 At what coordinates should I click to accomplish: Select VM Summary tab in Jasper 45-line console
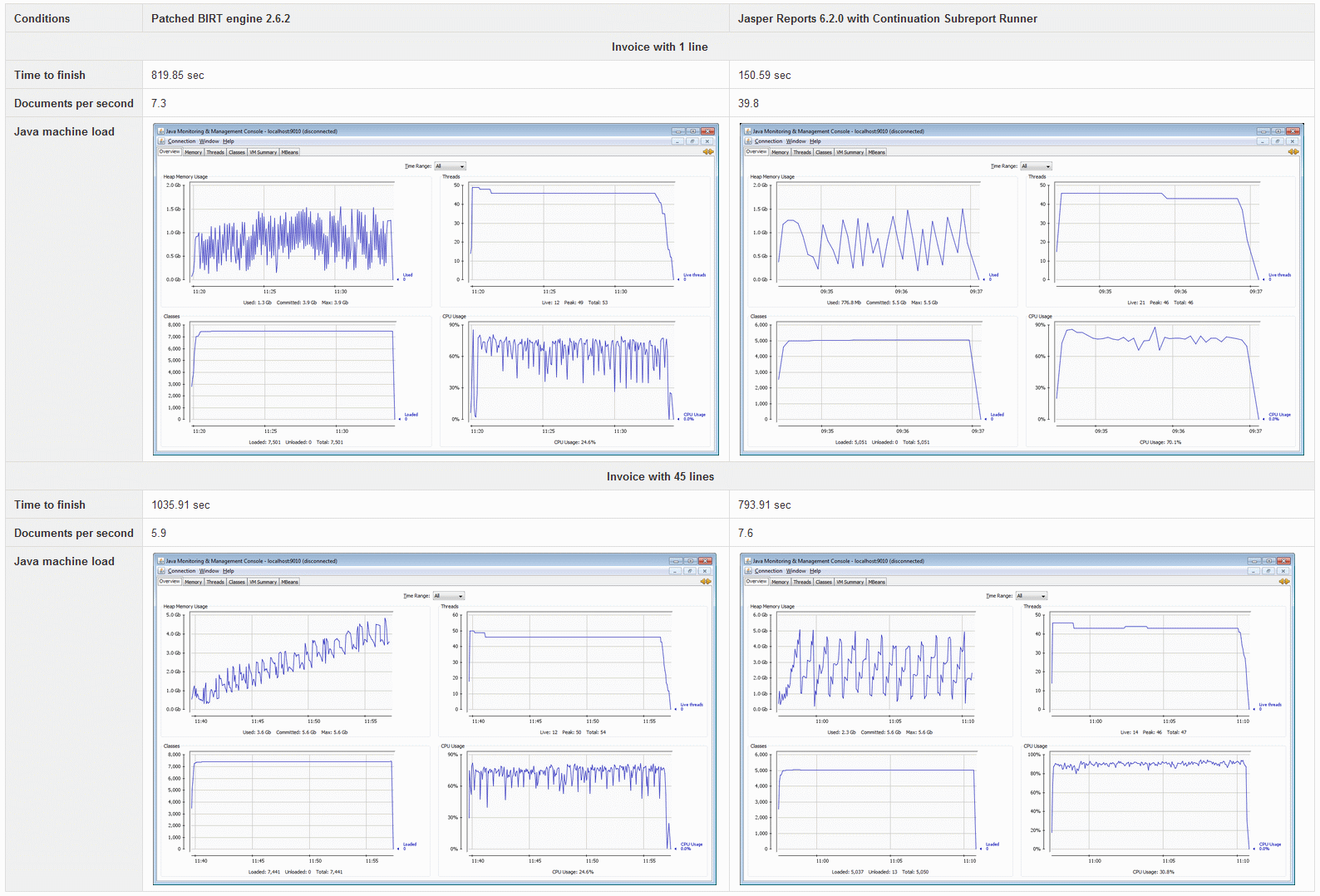point(850,582)
